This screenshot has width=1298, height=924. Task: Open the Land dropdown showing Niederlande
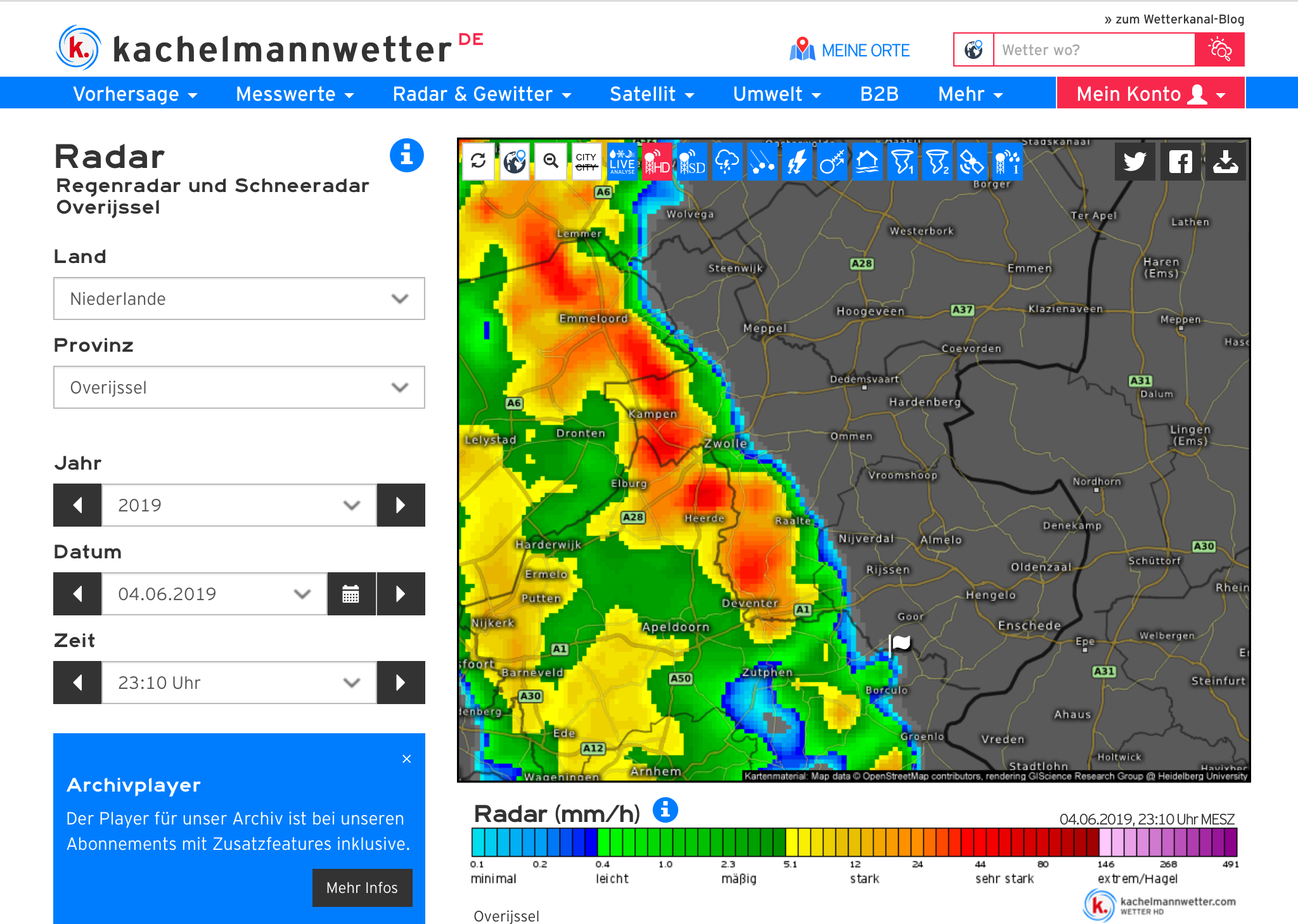pos(239,298)
